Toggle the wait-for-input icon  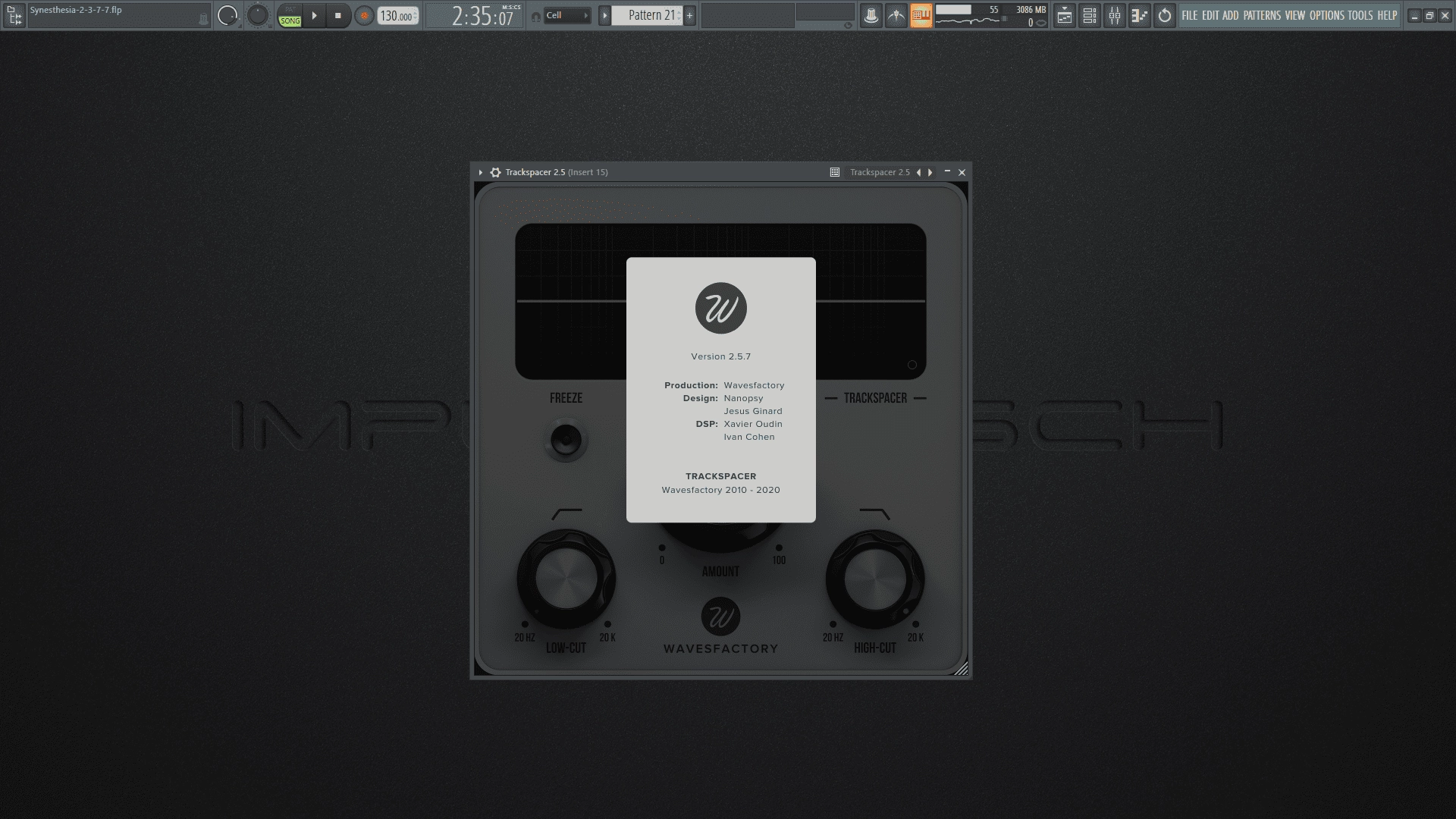pyautogui.click(x=896, y=15)
